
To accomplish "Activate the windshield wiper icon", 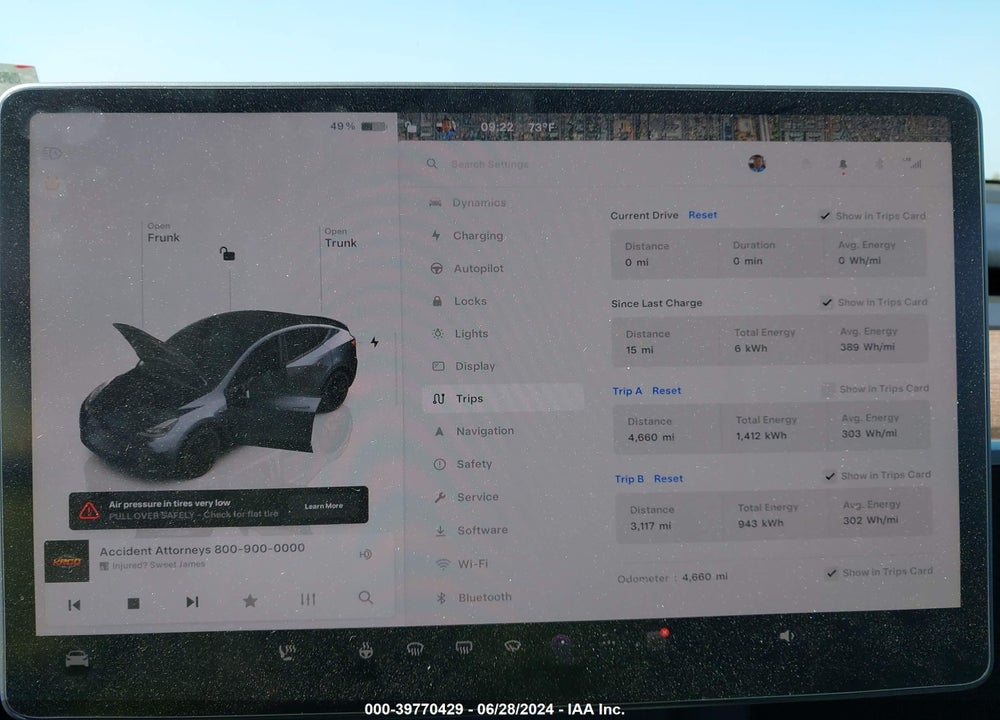I will point(513,647).
